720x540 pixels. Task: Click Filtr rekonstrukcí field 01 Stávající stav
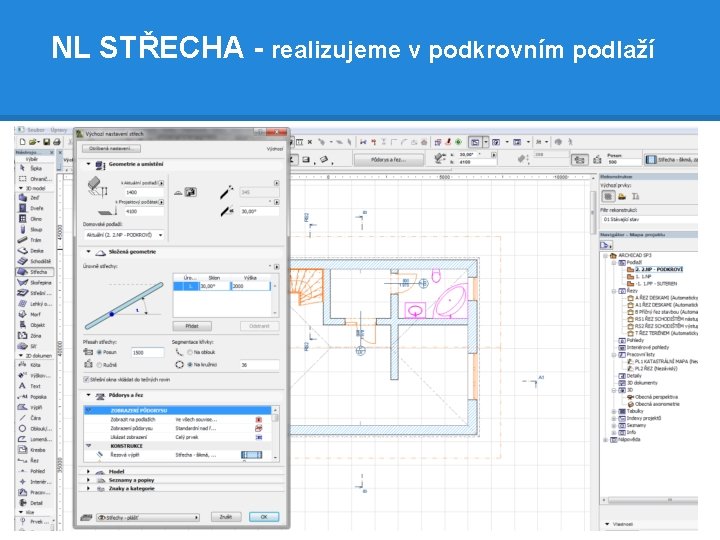pos(649,219)
